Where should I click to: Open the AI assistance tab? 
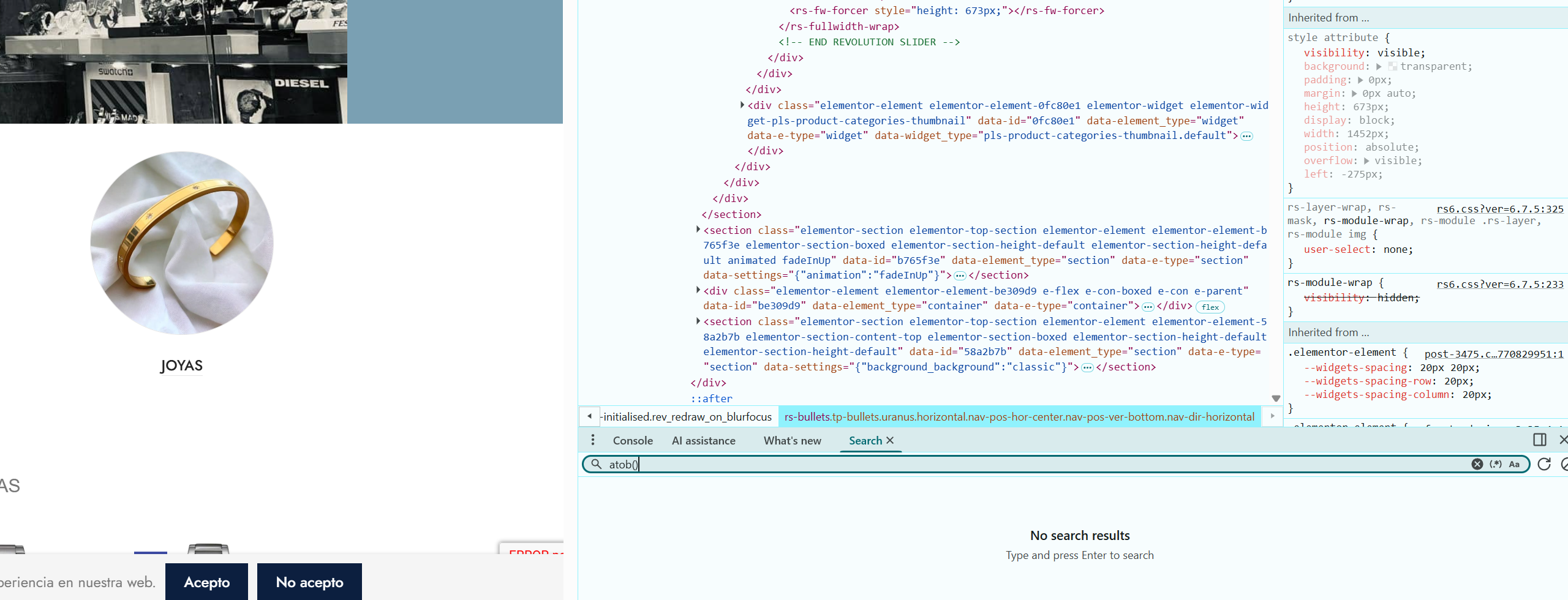[x=703, y=441]
